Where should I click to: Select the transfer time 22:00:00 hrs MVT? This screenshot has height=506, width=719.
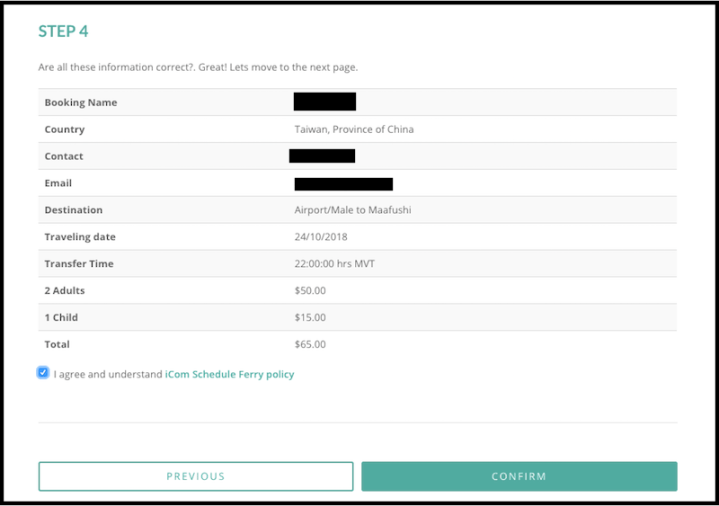point(336,264)
